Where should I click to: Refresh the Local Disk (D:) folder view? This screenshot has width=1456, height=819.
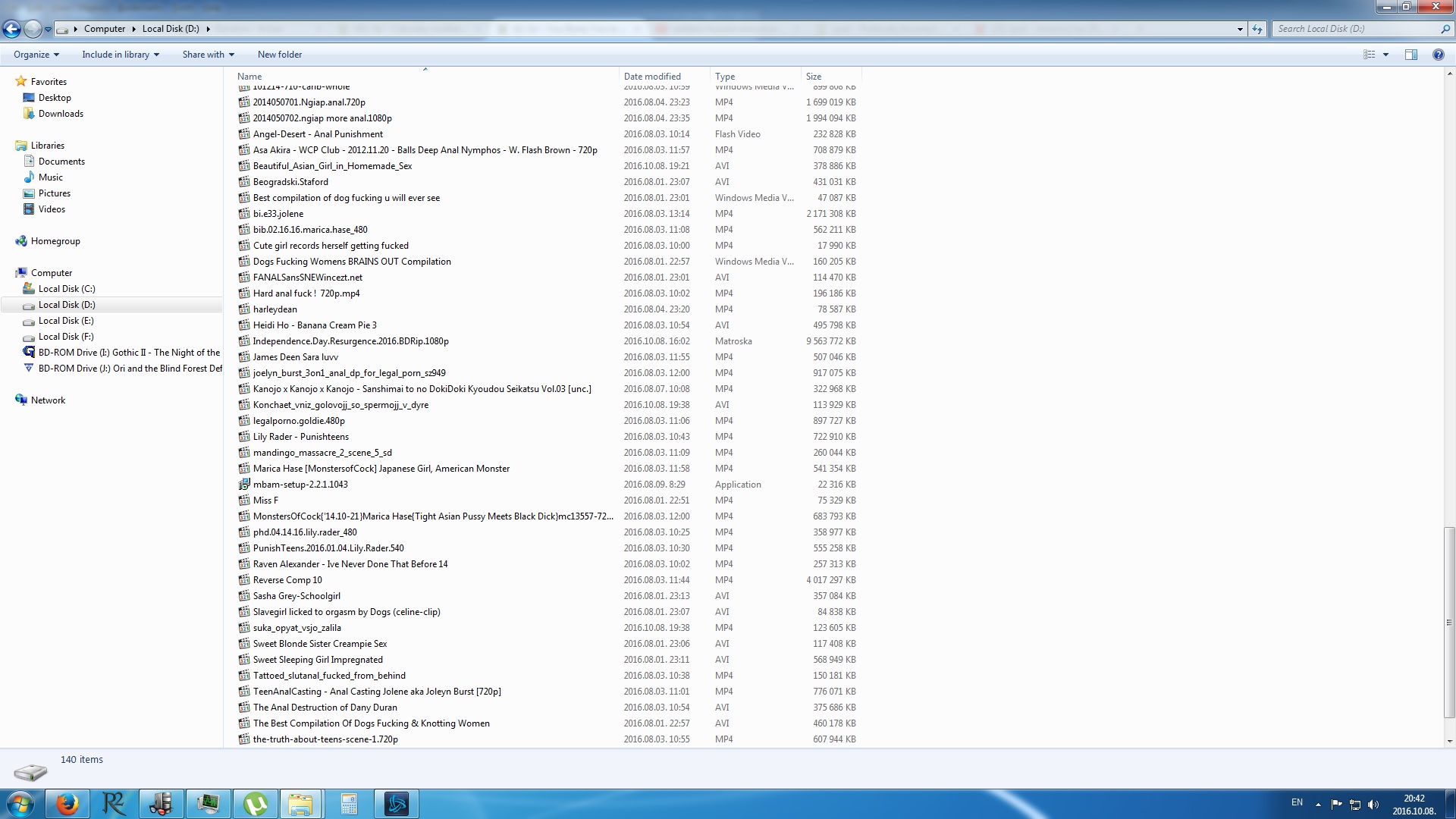(1257, 29)
